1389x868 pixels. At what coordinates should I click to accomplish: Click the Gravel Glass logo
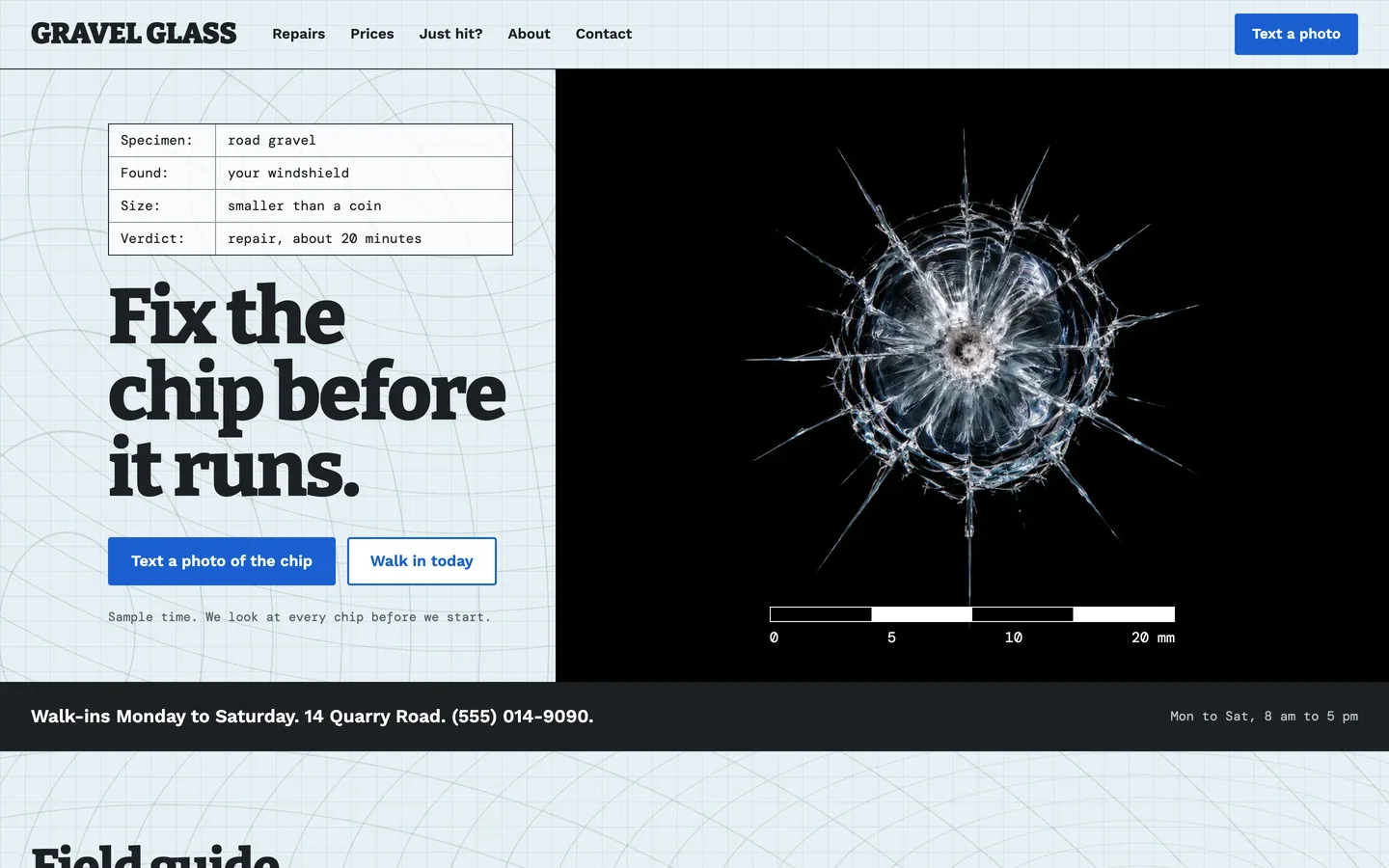(x=133, y=34)
